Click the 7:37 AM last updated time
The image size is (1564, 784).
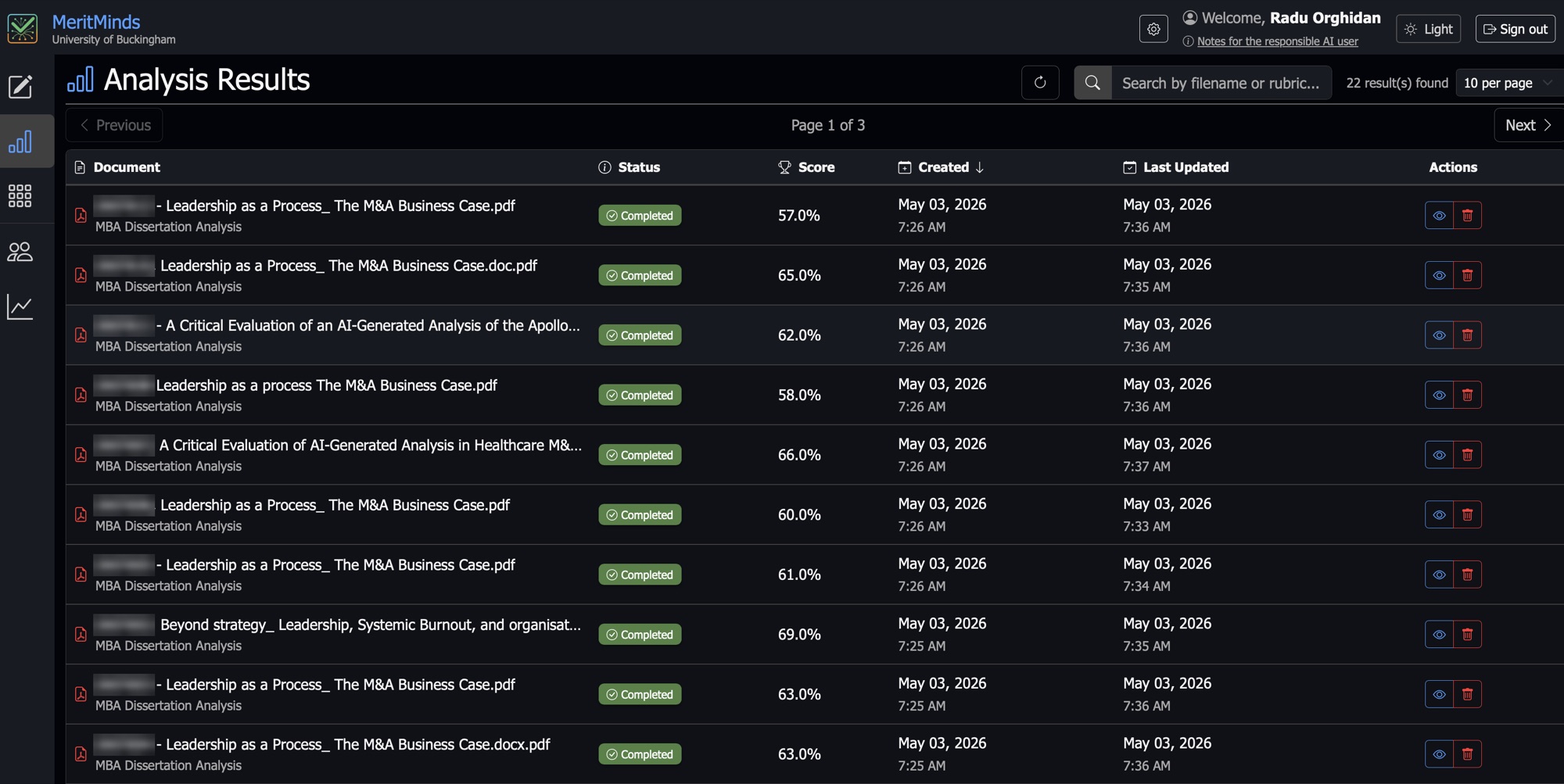[1146, 467]
